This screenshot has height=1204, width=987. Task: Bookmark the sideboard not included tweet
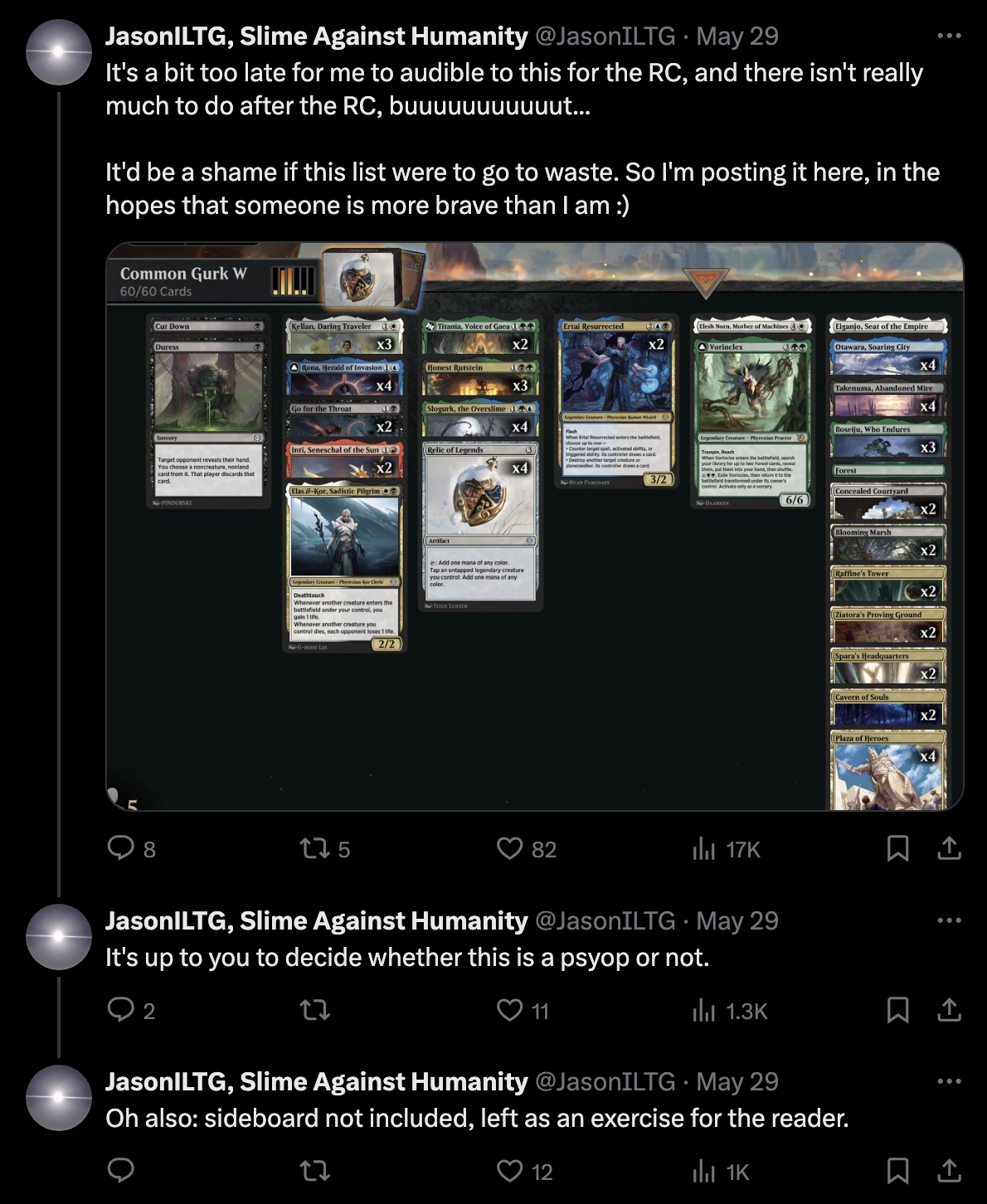pos(897,1171)
